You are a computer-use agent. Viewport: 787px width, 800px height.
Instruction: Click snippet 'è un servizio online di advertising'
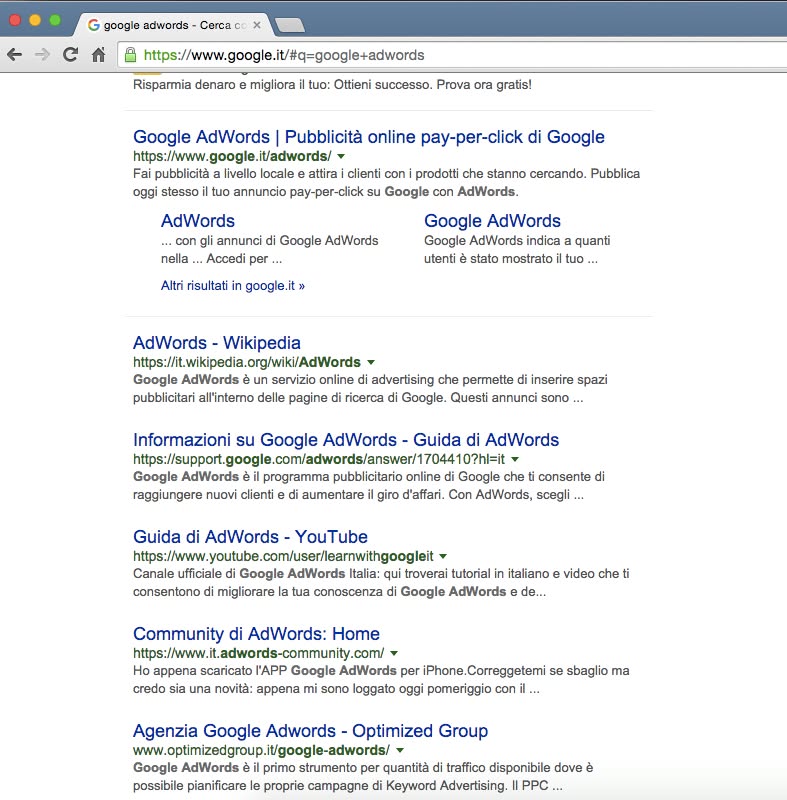pos(370,388)
